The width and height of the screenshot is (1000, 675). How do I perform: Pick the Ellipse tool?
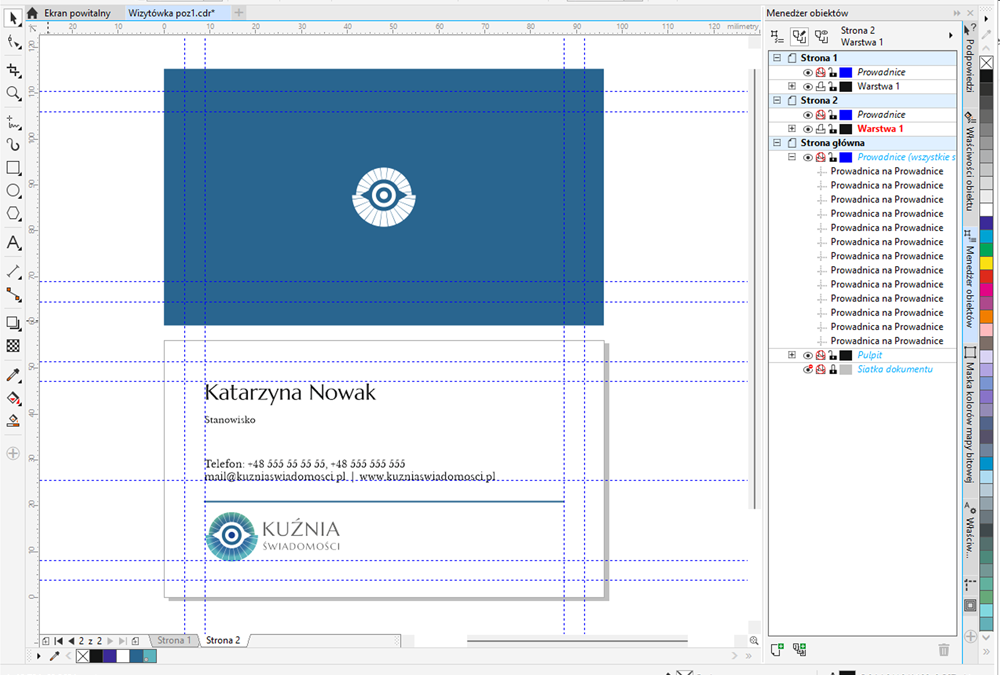[x=13, y=191]
